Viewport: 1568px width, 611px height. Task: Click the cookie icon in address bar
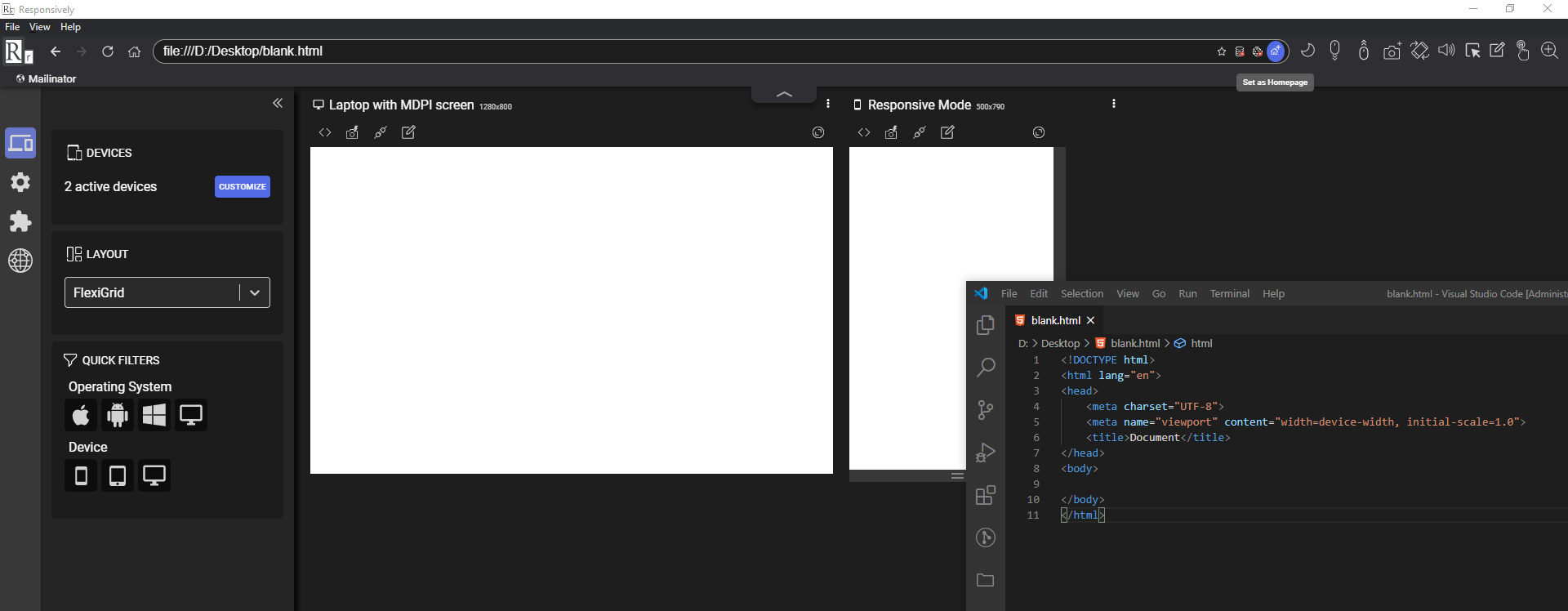[1258, 51]
